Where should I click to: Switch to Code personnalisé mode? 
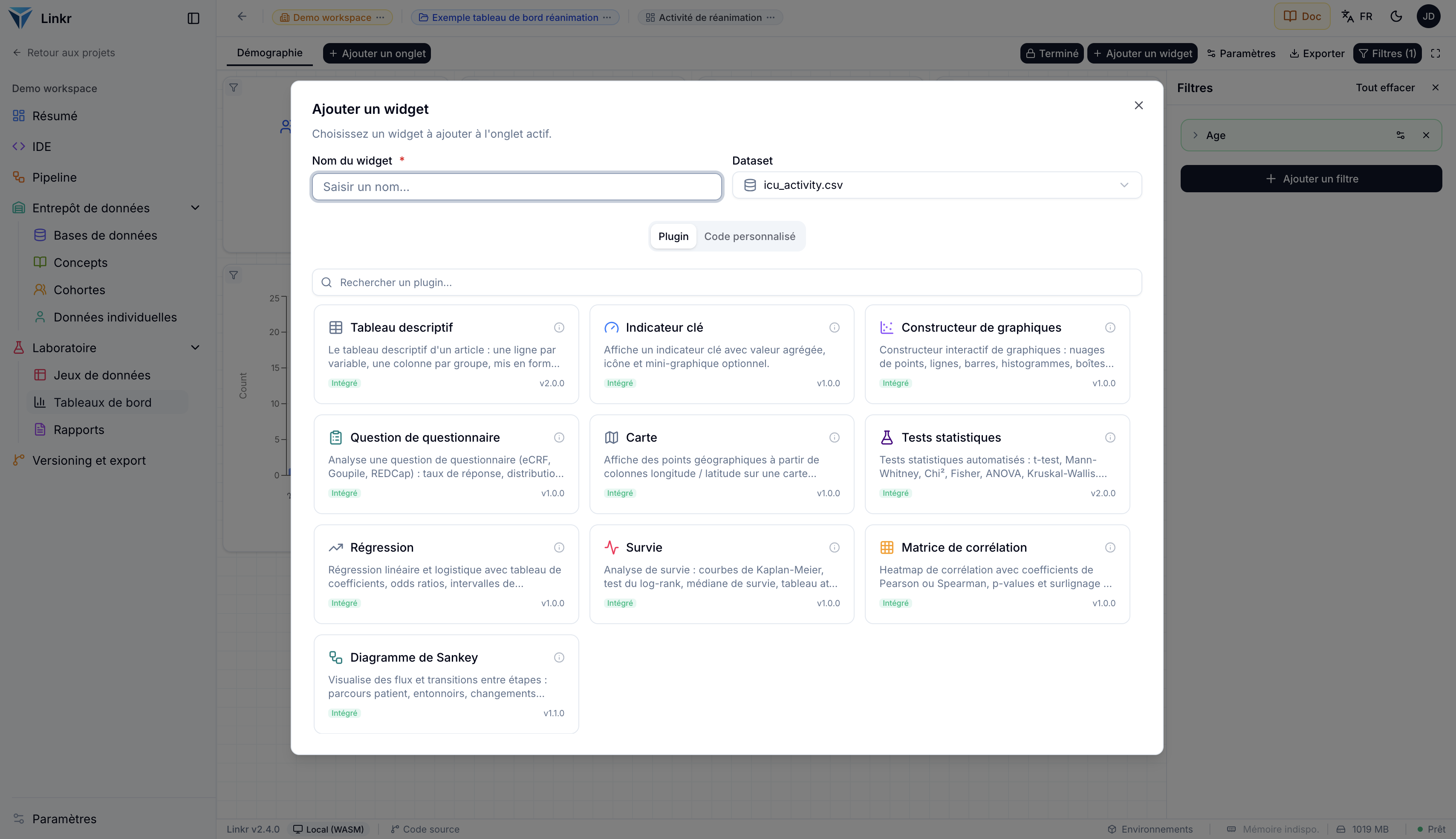pyautogui.click(x=749, y=236)
